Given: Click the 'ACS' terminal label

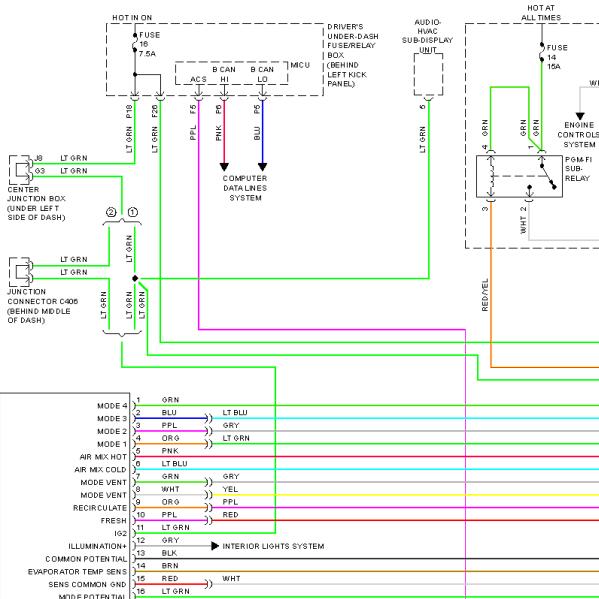Looking at the screenshot, I should pyautogui.click(x=198, y=79).
